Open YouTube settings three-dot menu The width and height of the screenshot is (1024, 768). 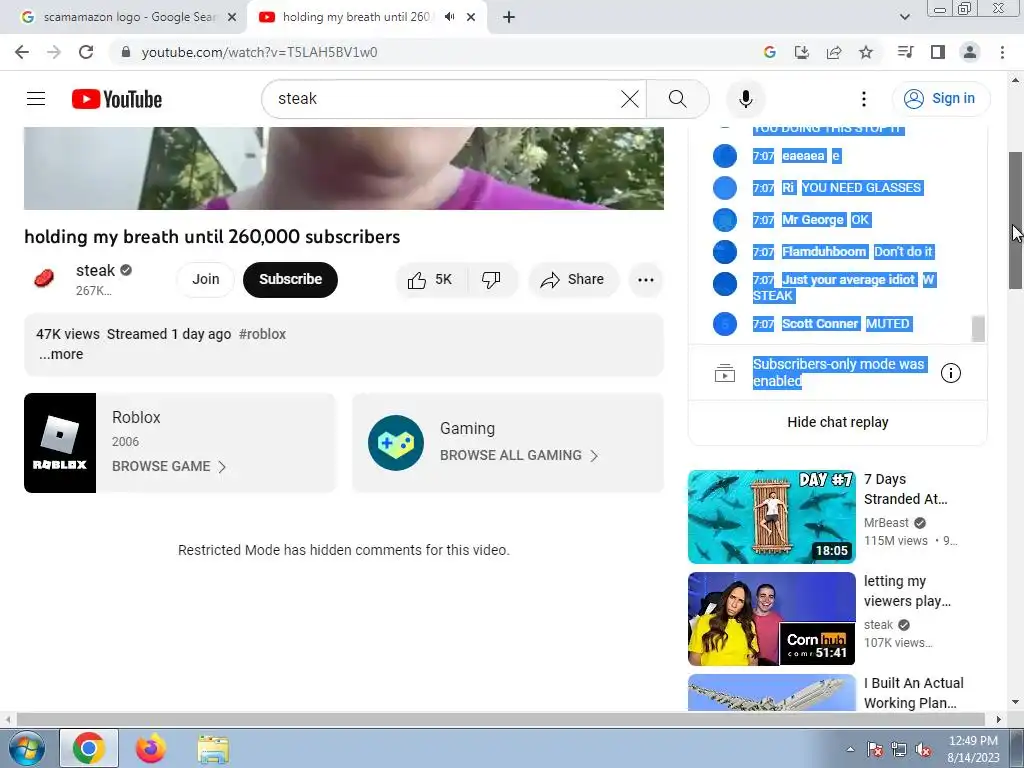coord(863,99)
